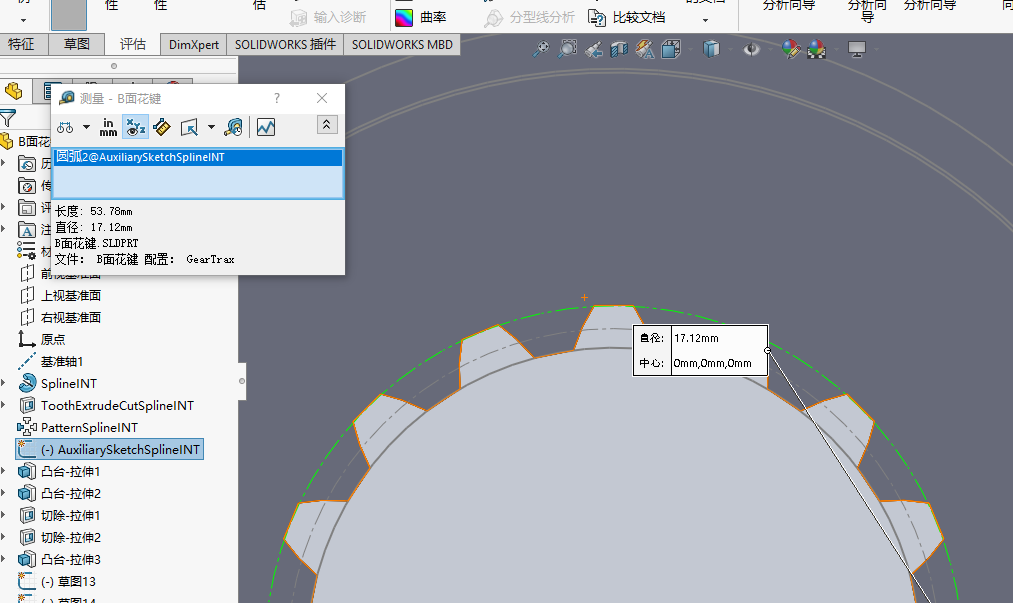Toggle the Hide/Show Items eye icon
The image size is (1013, 603).
click(x=751, y=49)
